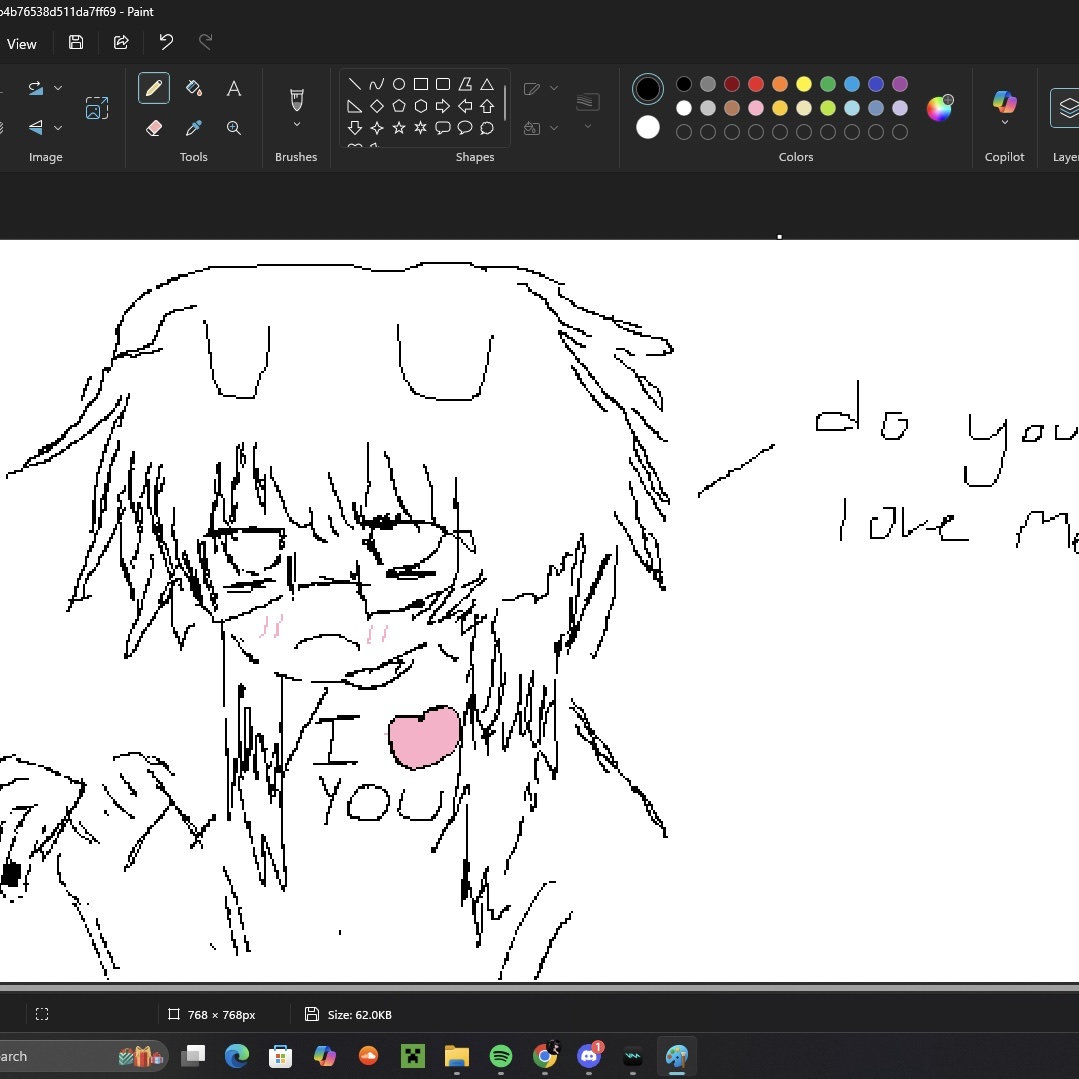Choose the Text tool
The image size is (1079, 1079).
[x=233, y=88]
